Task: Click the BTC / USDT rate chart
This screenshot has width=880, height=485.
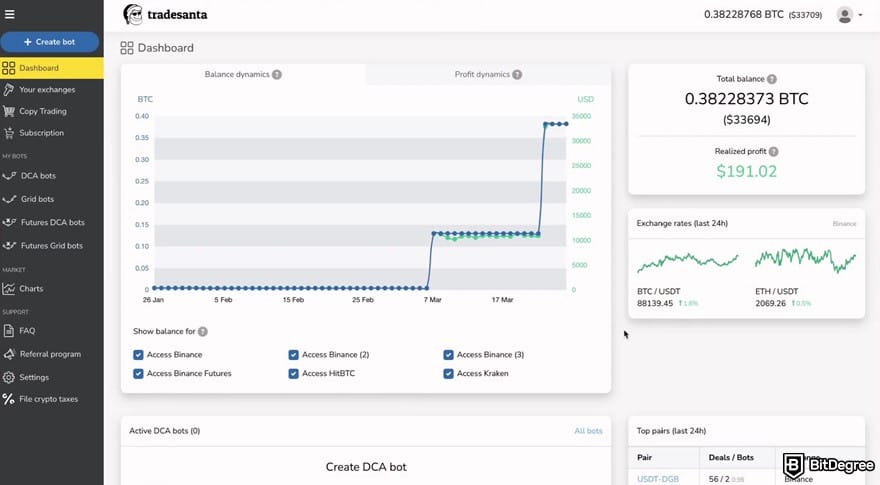Action: click(x=688, y=262)
